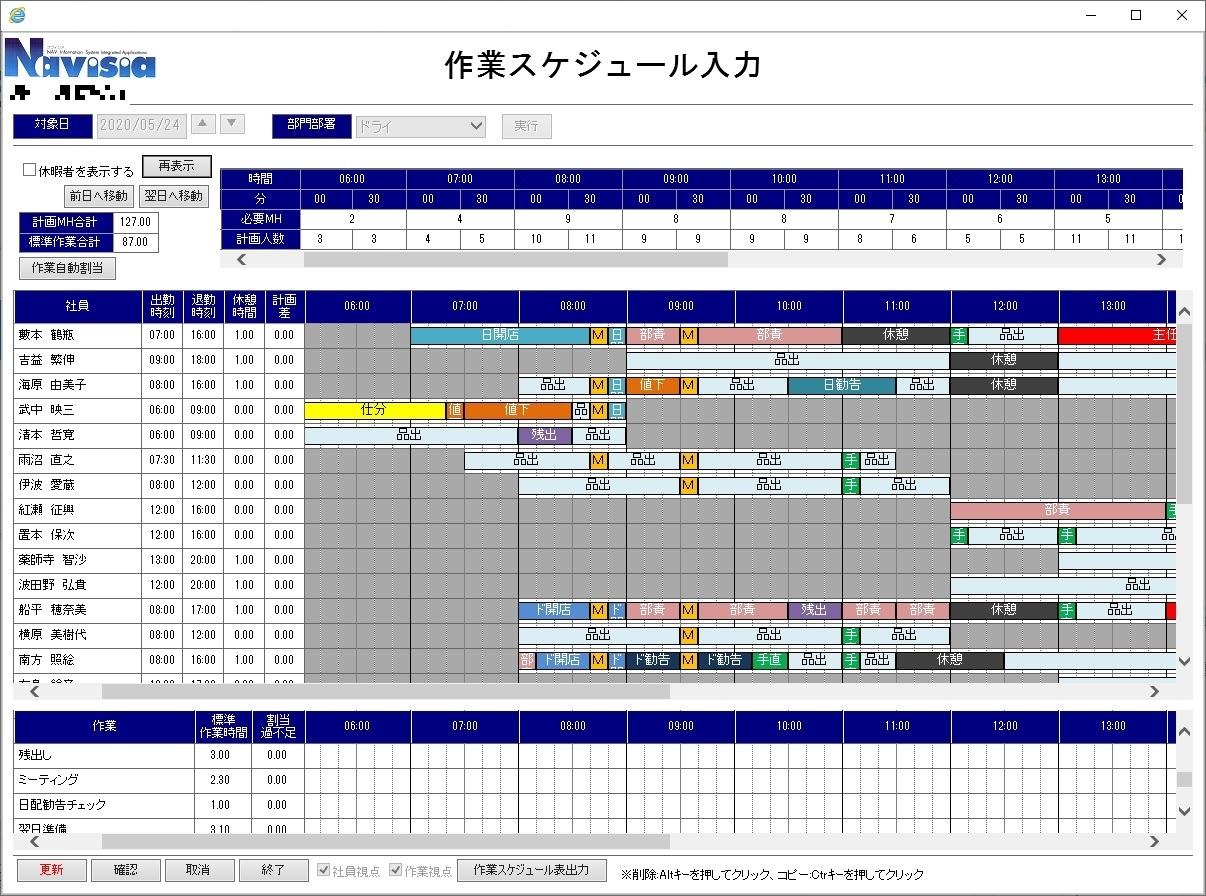Screen dimensions: 1206x896
Task: Click 作業スケジュール表出力 button
Action: [x=531, y=870]
